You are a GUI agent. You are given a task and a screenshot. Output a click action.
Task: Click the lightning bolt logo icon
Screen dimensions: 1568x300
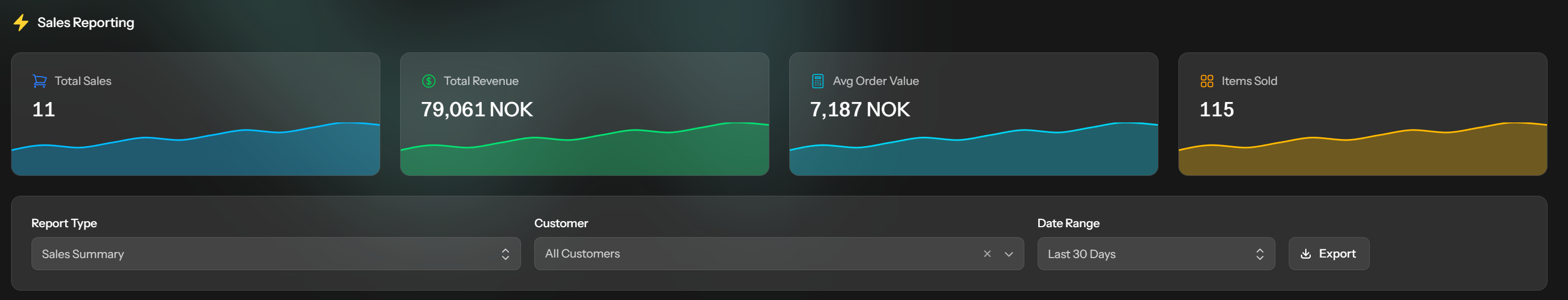click(x=20, y=23)
